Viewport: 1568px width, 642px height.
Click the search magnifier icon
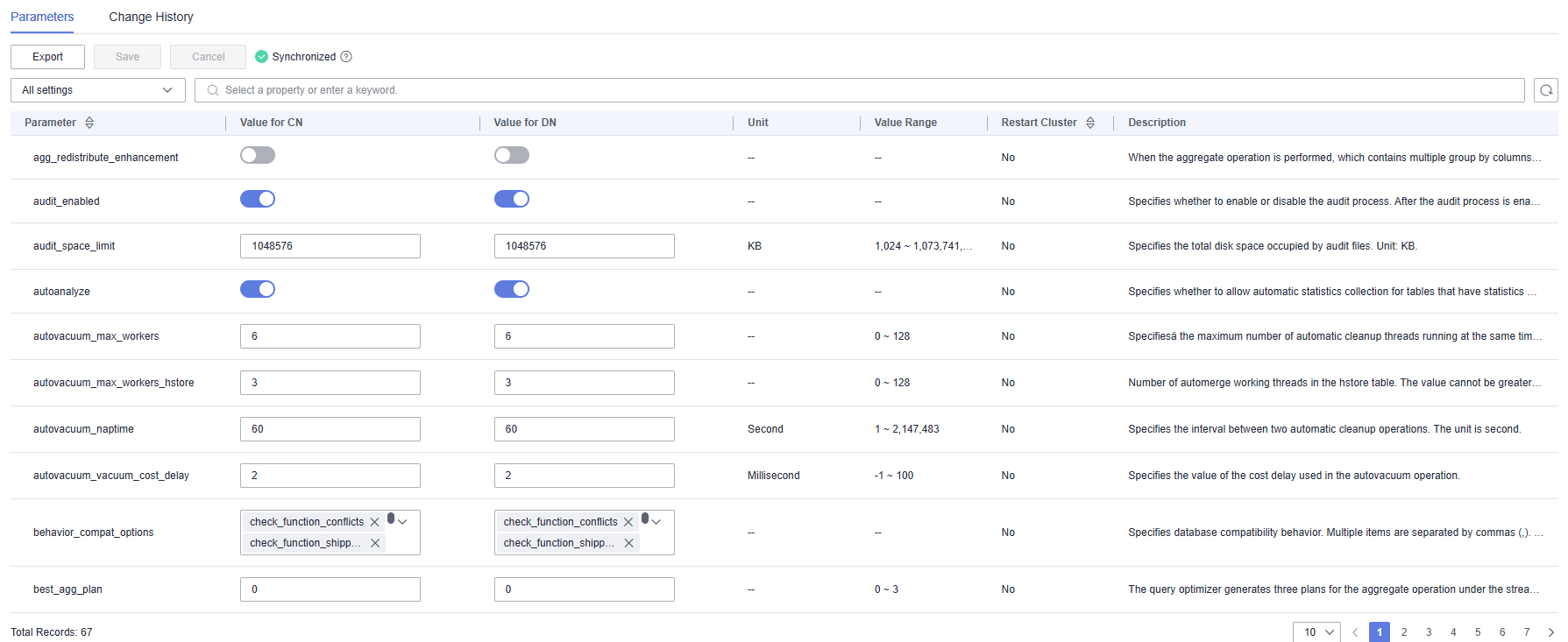coord(213,90)
